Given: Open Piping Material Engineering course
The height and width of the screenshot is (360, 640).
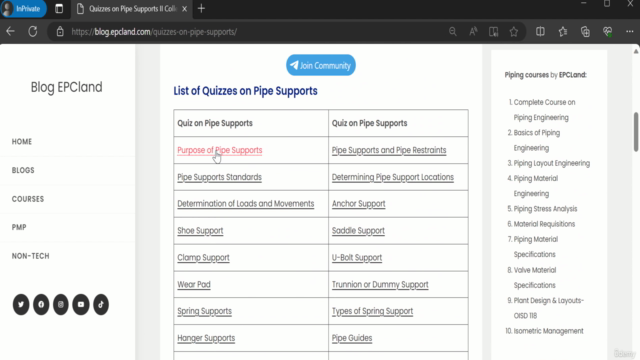Looking at the screenshot, I should pyautogui.click(x=536, y=186).
